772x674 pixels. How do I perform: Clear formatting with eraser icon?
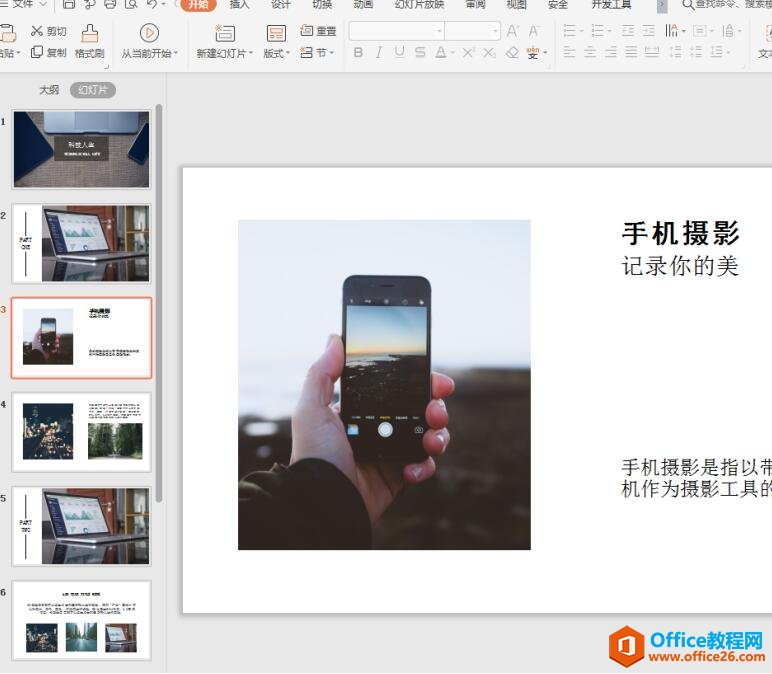coord(512,52)
